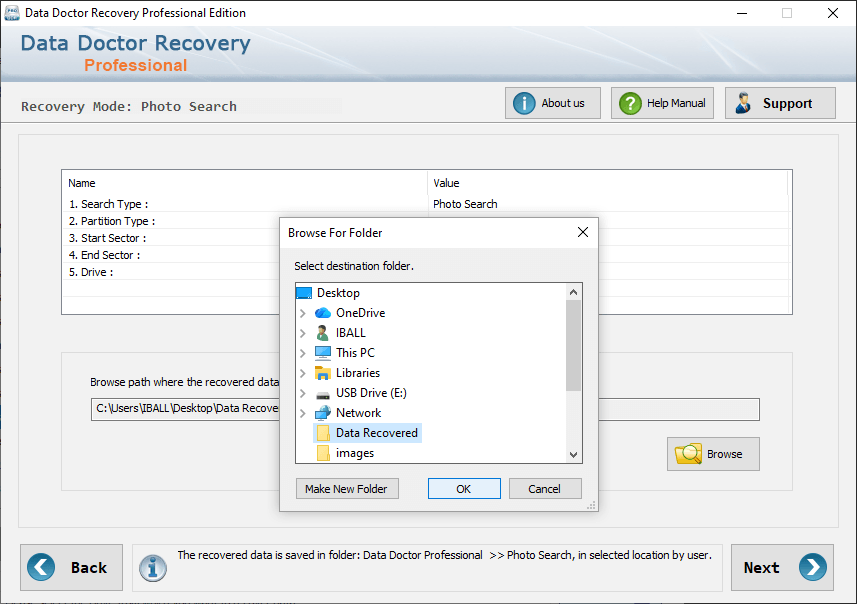Click the Next arrow icon
Viewport: 857px width, 604px height.
click(x=813, y=567)
